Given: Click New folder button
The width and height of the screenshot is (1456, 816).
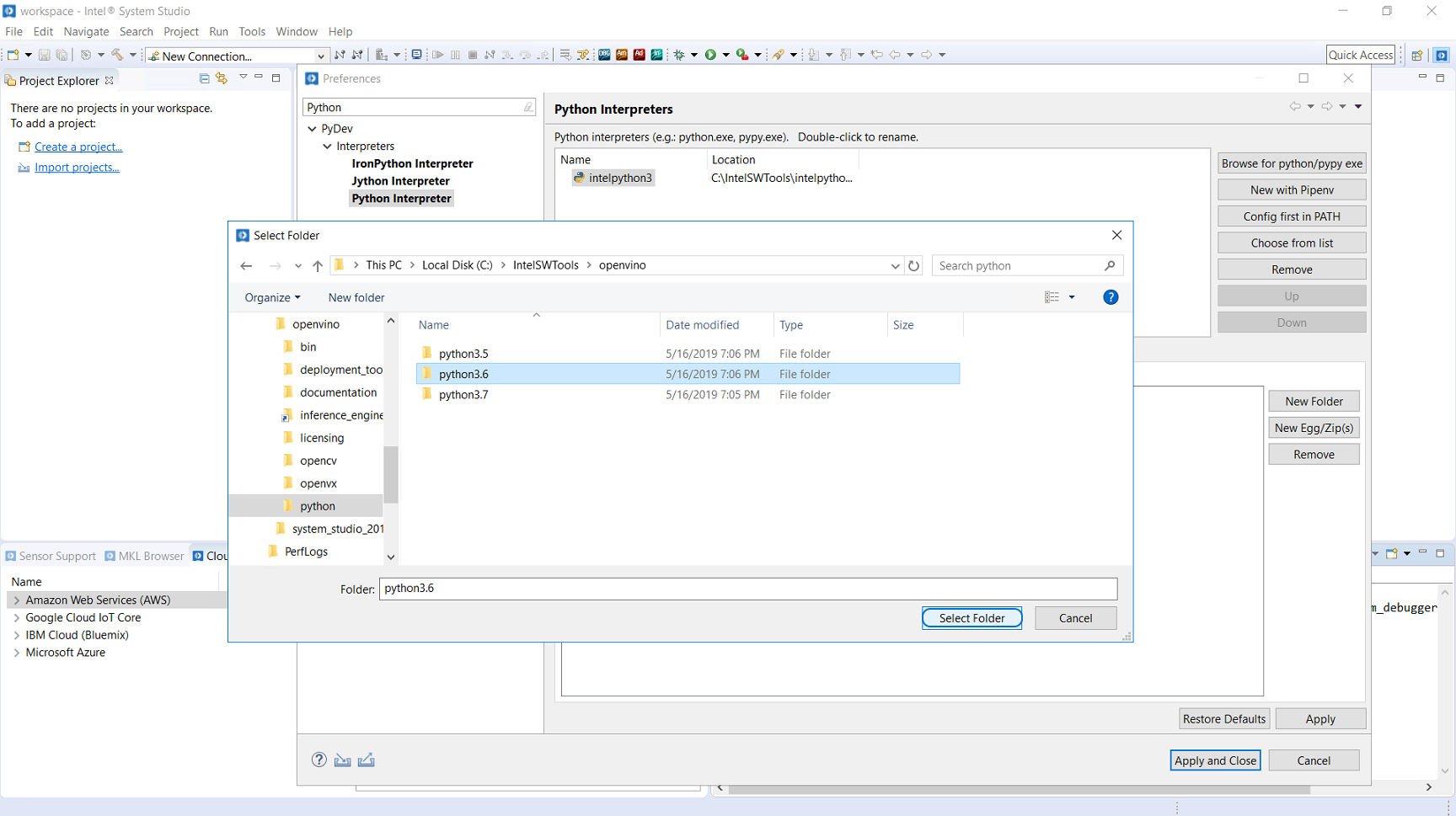Looking at the screenshot, I should [356, 297].
